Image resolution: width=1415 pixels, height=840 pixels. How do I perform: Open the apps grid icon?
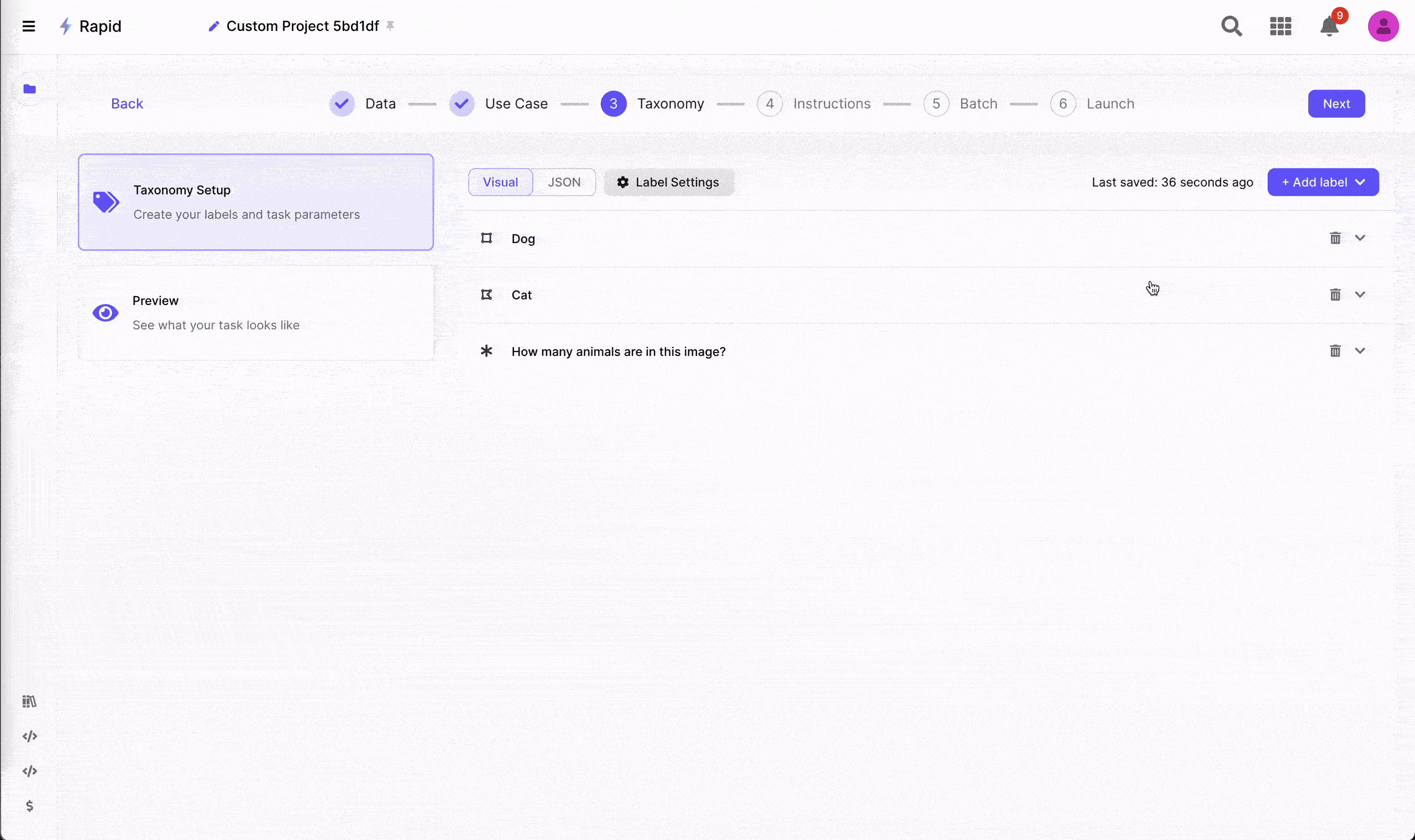[1280, 26]
